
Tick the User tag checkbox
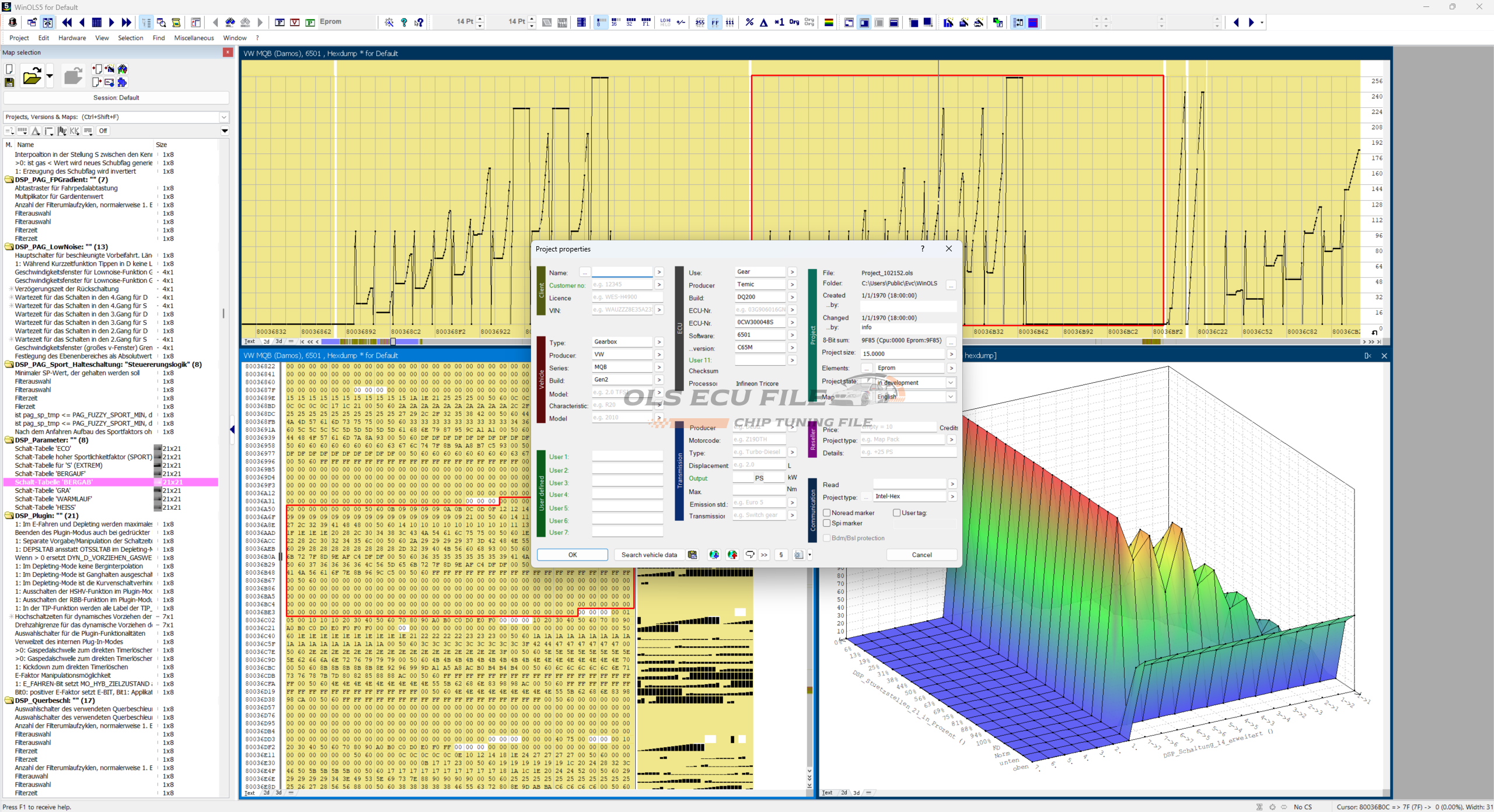897,513
